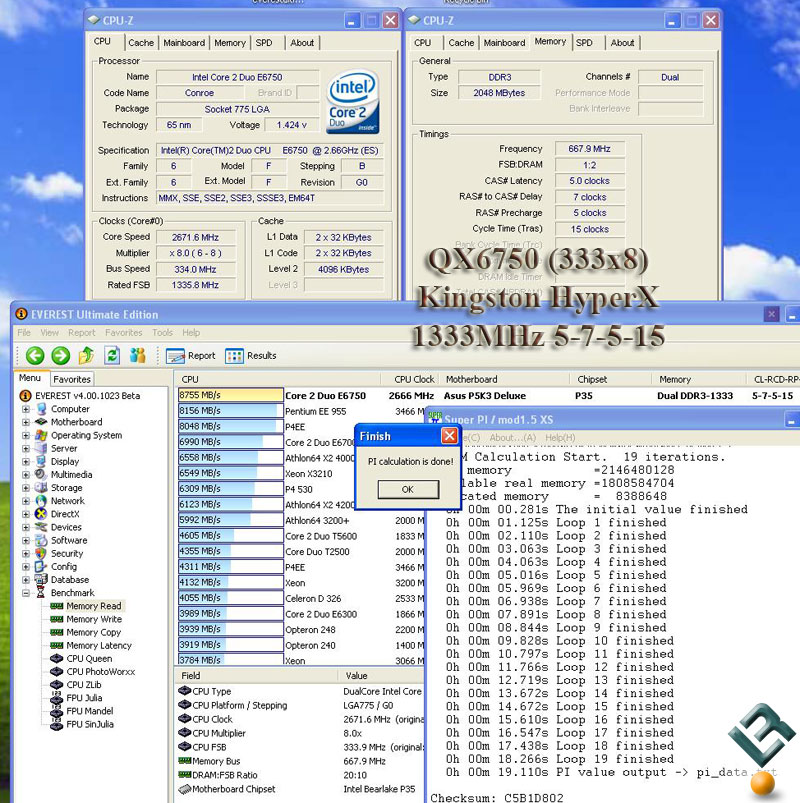Select the Benchmark tree node
The width and height of the screenshot is (800, 803).
pyautogui.click(x=73, y=593)
